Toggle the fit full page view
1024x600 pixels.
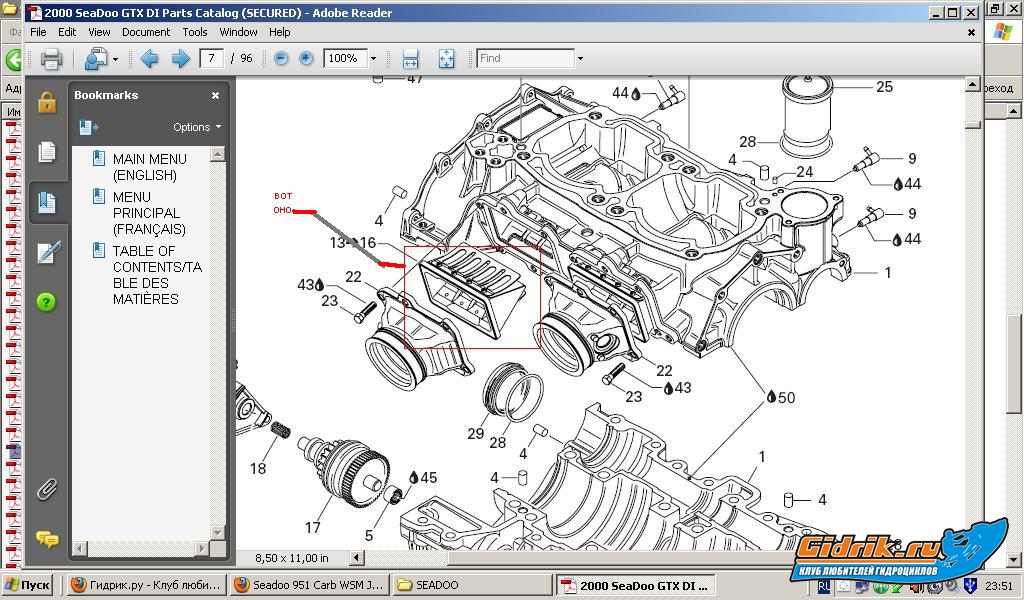446,59
